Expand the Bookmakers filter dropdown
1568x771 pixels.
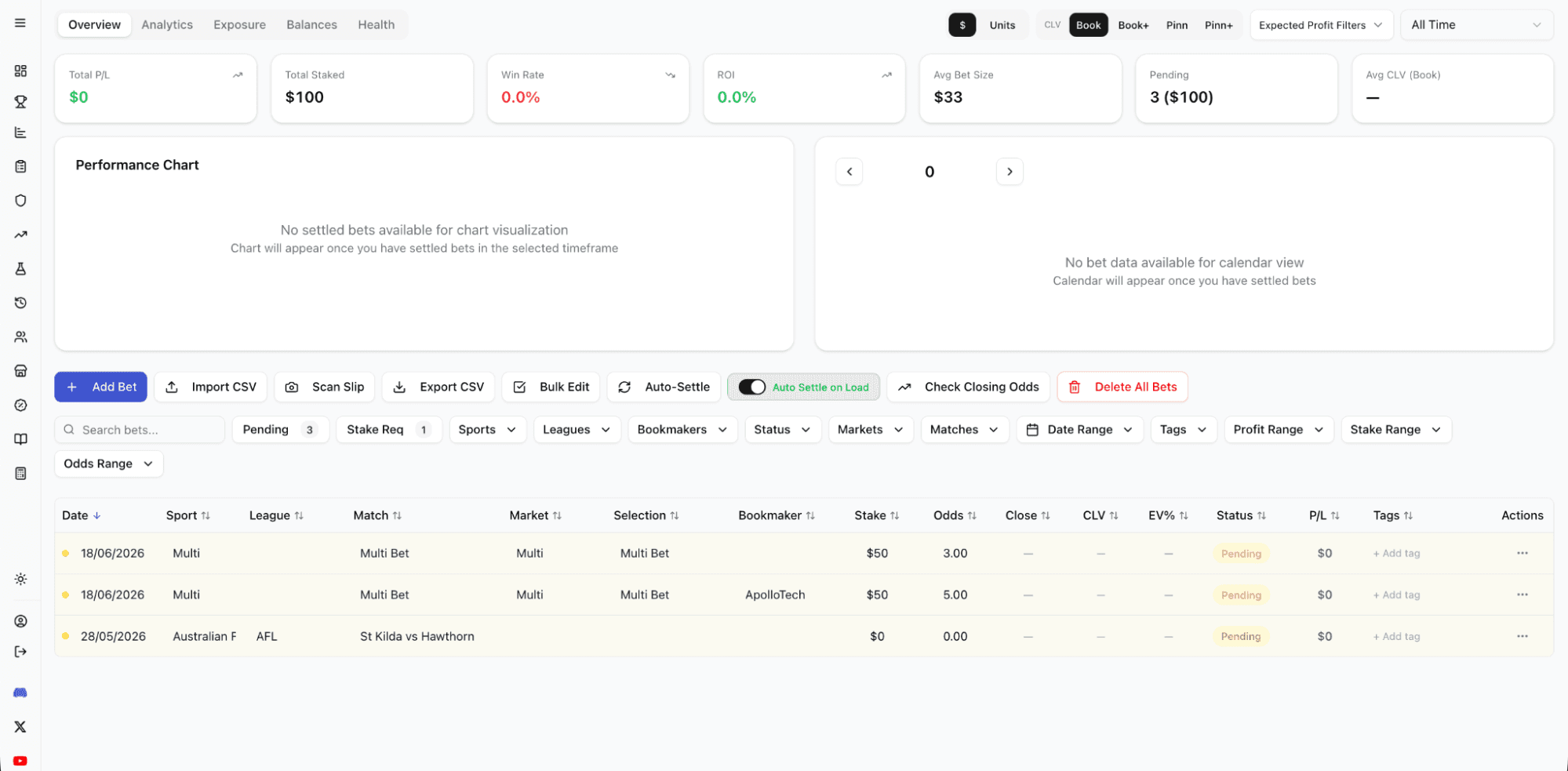(x=682, y=430)
